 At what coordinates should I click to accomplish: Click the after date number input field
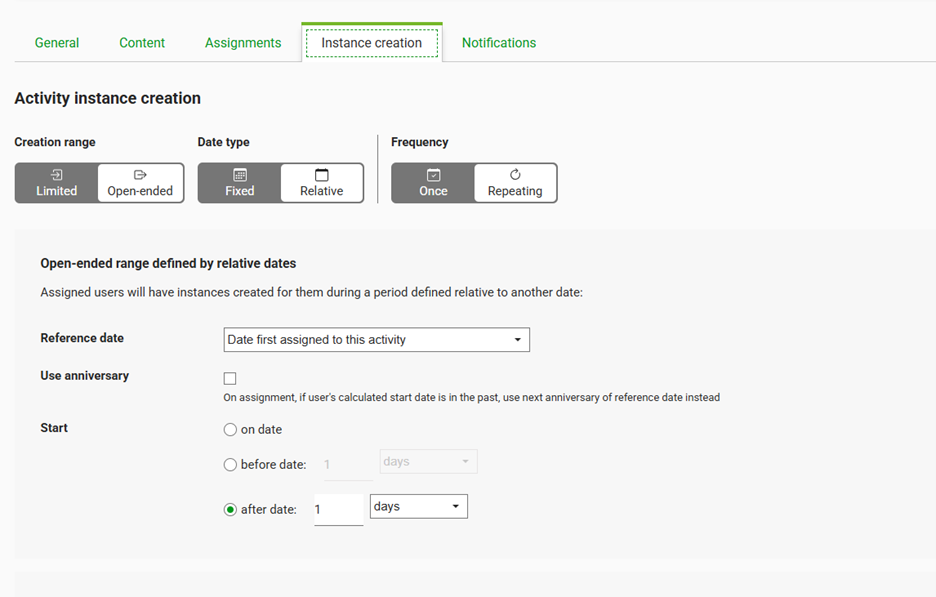pos(338,509)
